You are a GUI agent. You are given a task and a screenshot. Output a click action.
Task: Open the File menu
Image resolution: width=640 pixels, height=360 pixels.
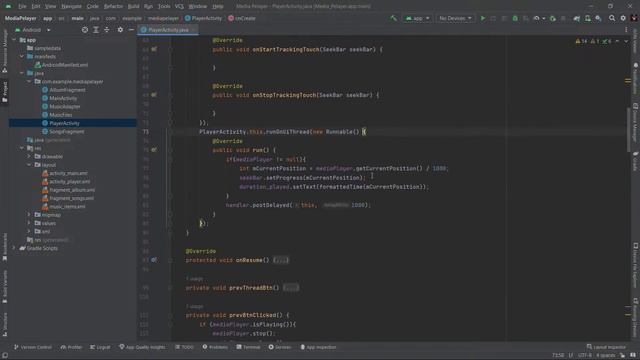22,6
